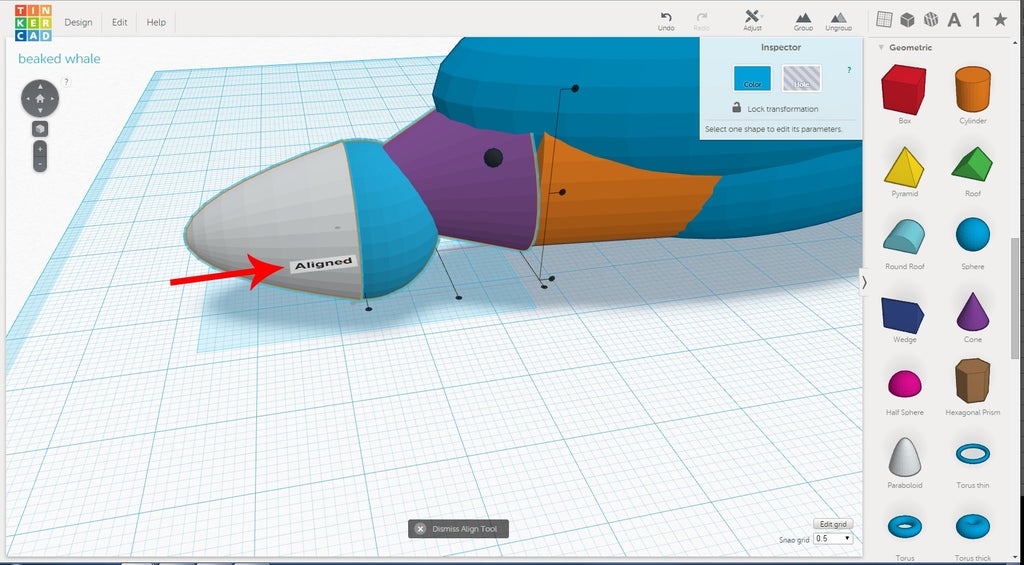This screenshot has height=565, width=1024.
Task: Rotate view right with orbit arrow
Action: (53, 99)
